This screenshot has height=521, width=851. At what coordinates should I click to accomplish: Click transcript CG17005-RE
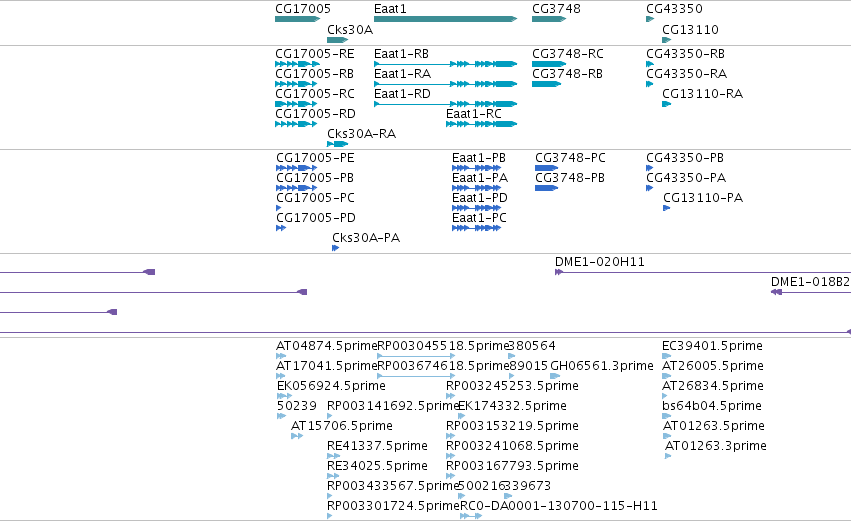(x=315, y=54)
